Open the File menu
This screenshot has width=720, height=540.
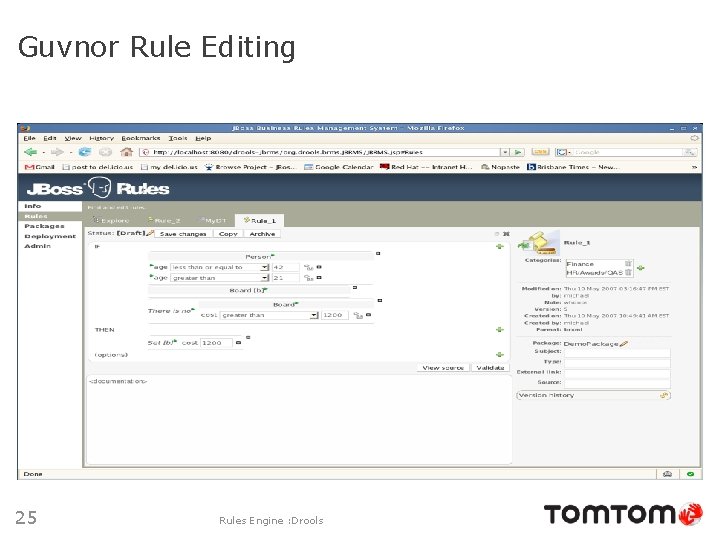click(29, 138)
